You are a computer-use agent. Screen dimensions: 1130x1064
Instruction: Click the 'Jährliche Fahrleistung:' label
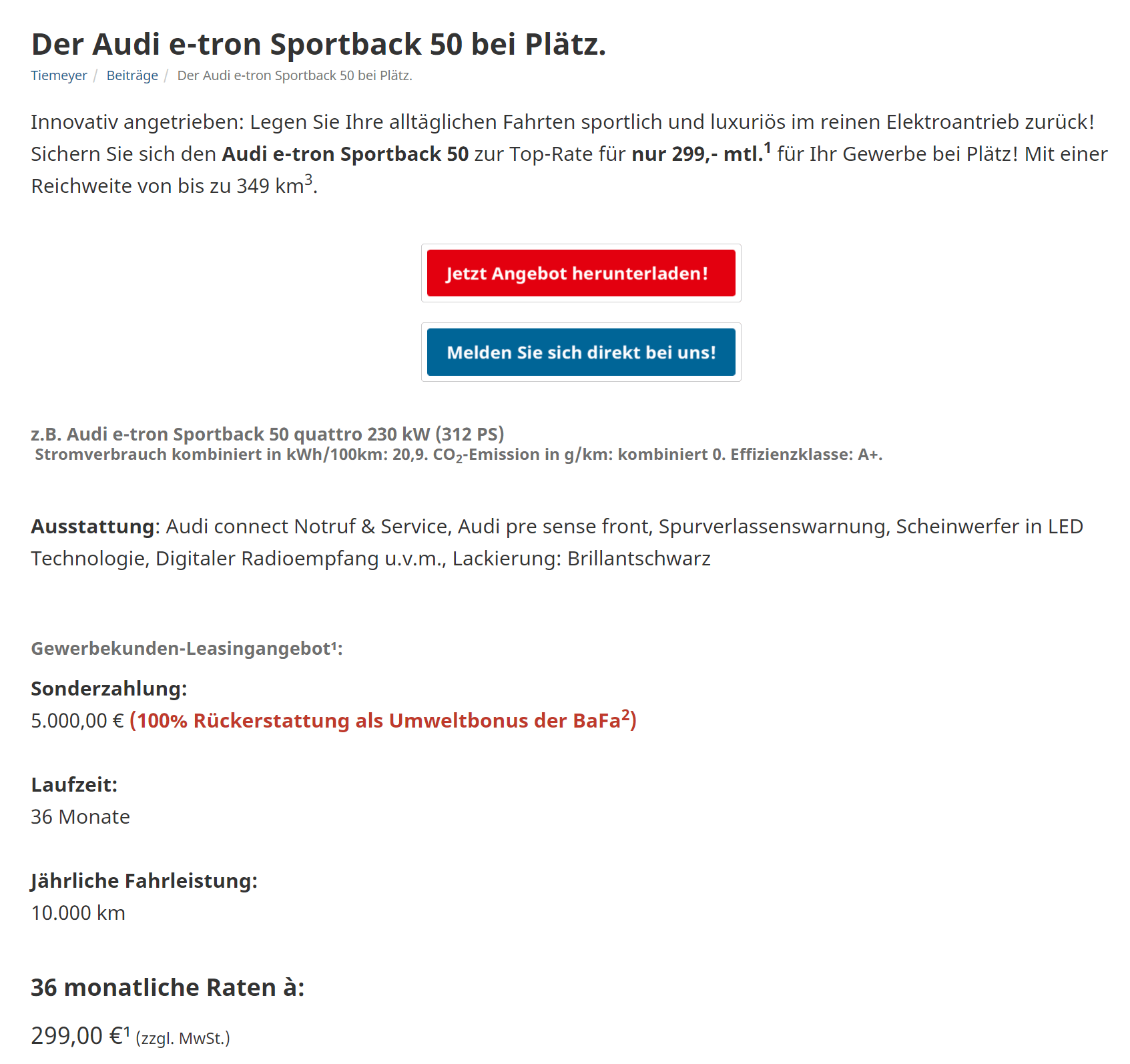coord(144,880)
